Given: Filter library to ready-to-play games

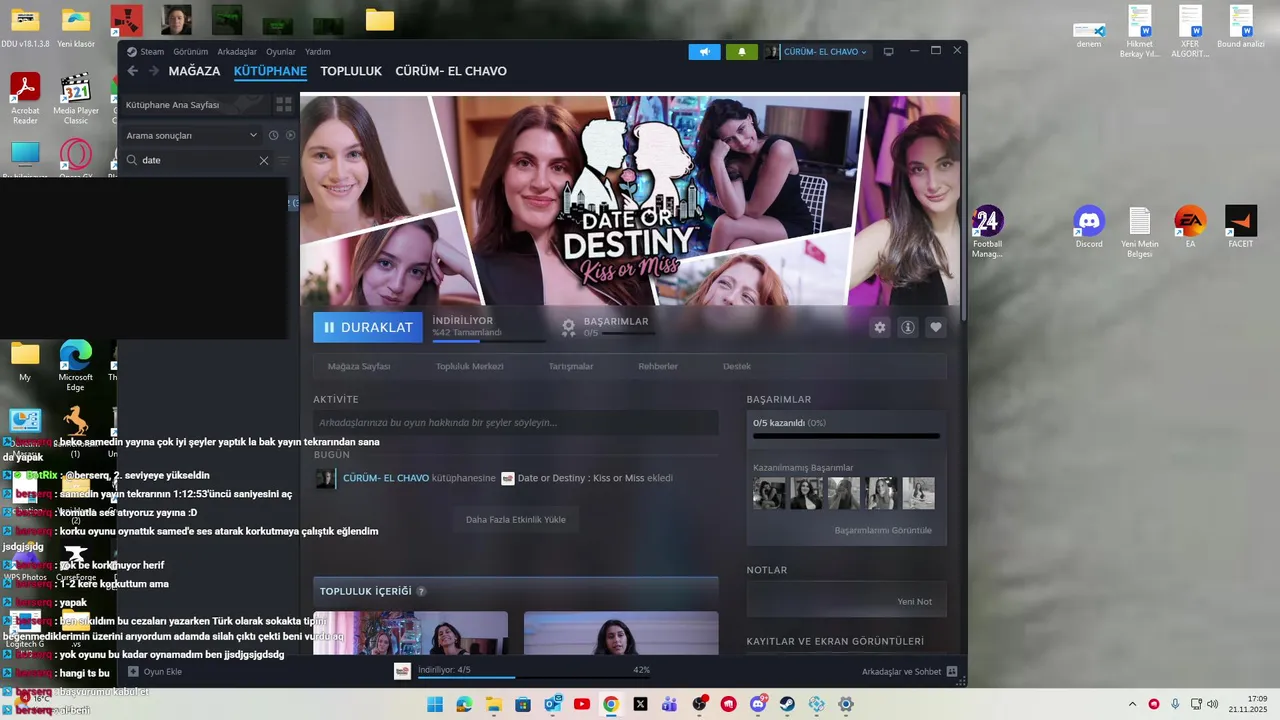Looking at the screenshot, I should pos(291,135).
